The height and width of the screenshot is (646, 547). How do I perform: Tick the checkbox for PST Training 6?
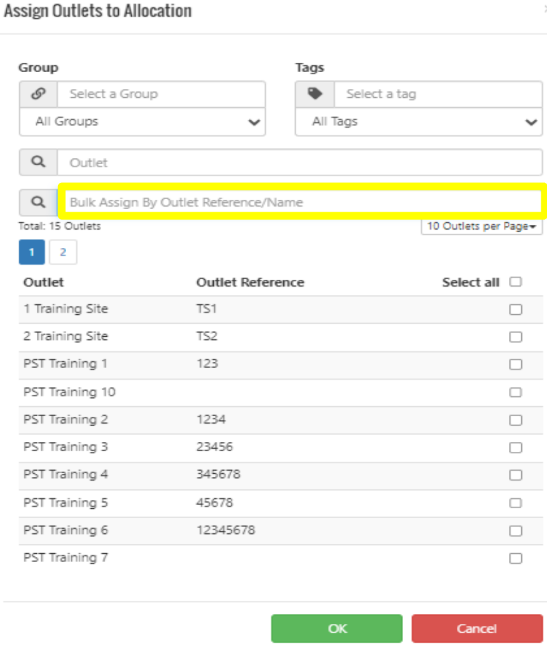point(515,531)
